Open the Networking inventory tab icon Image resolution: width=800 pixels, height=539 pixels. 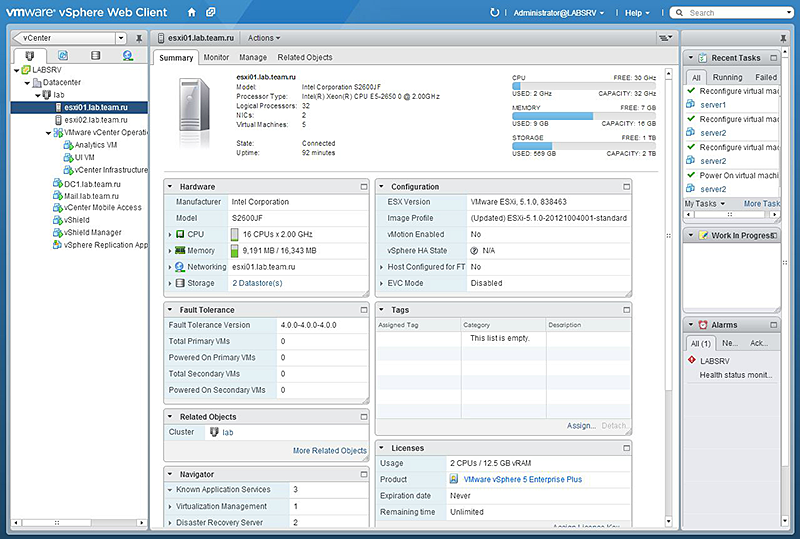point(128,56)
